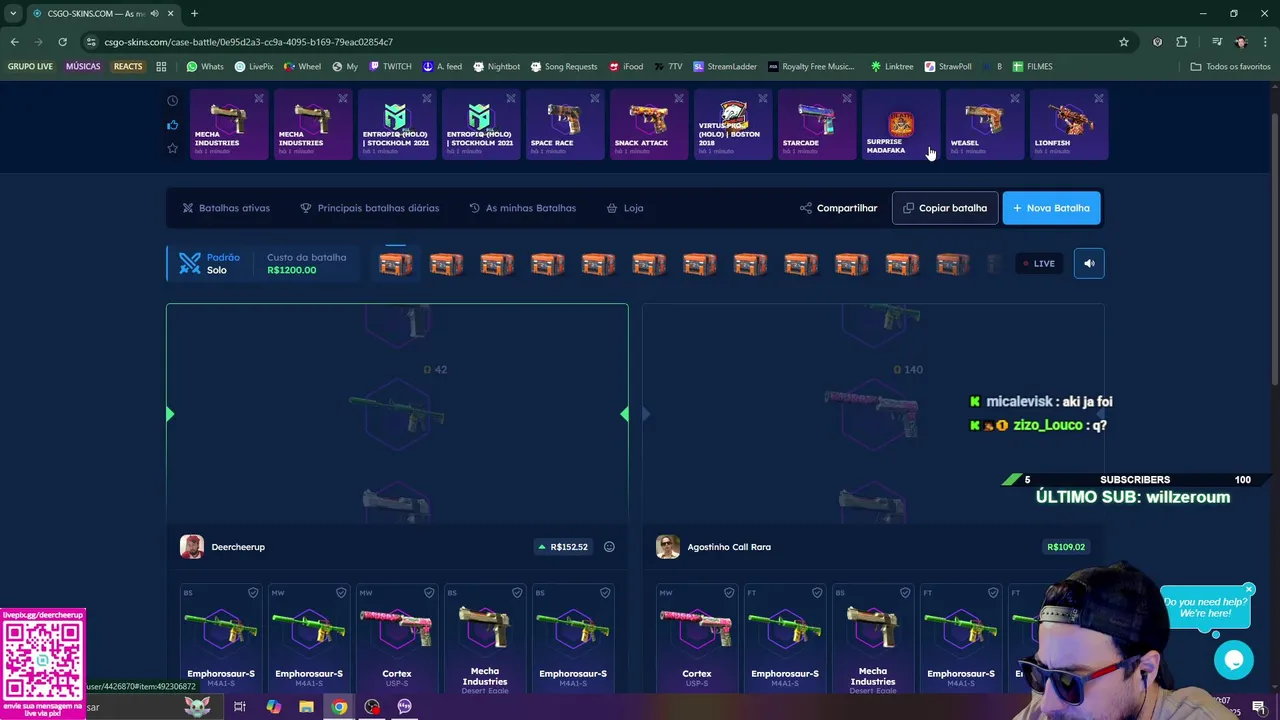Mute the CSGO-SKINS browser tab audio
The height and width of the screenshot is (720, 1280).
154,13
